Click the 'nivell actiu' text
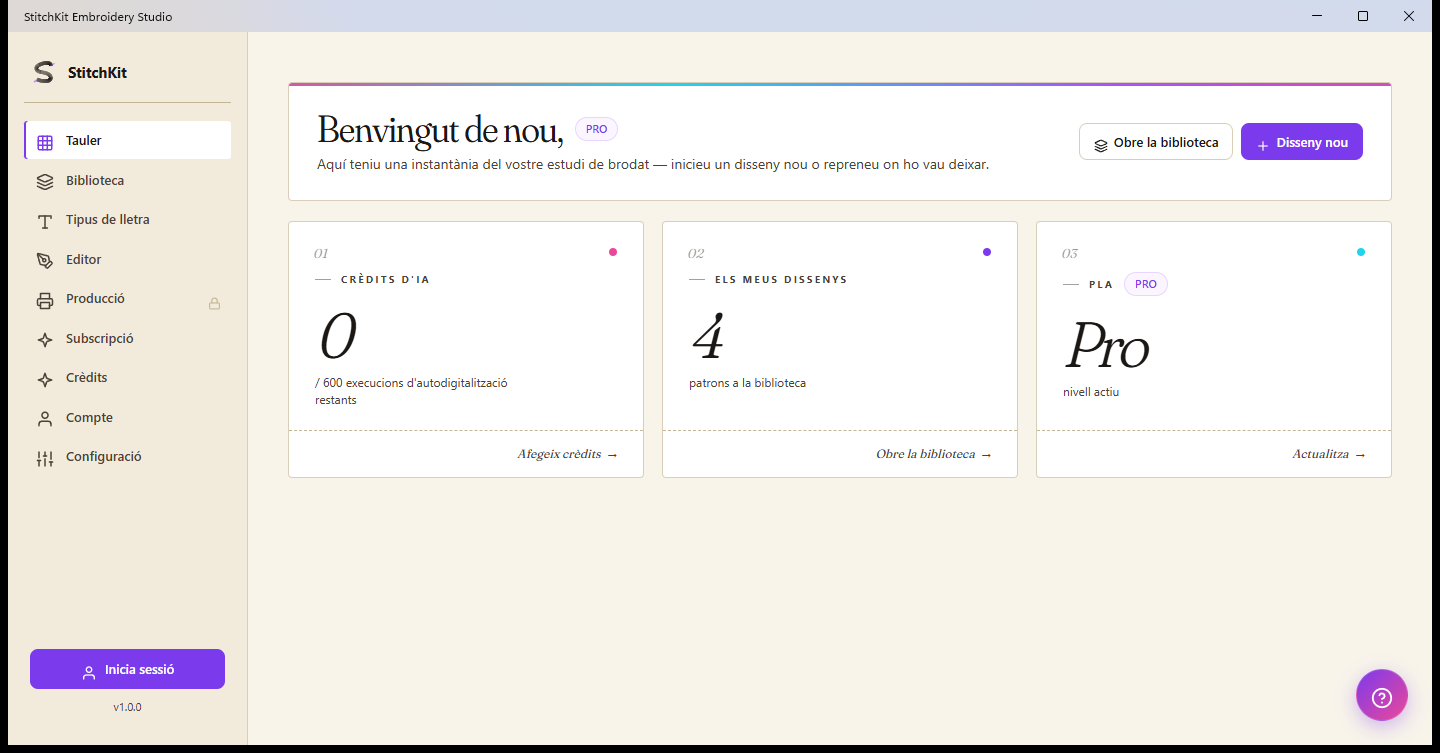The height and width of the screenshot is (753, 1440). click(x=1091, y=392)
